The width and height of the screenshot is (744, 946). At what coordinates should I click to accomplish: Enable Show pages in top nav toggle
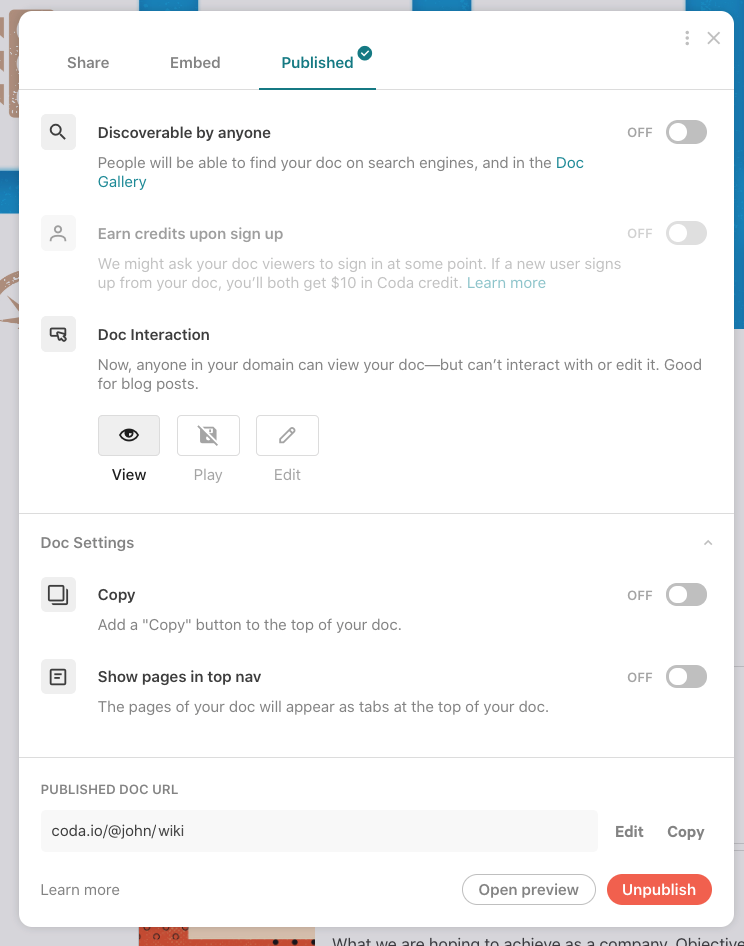(686, 677)
